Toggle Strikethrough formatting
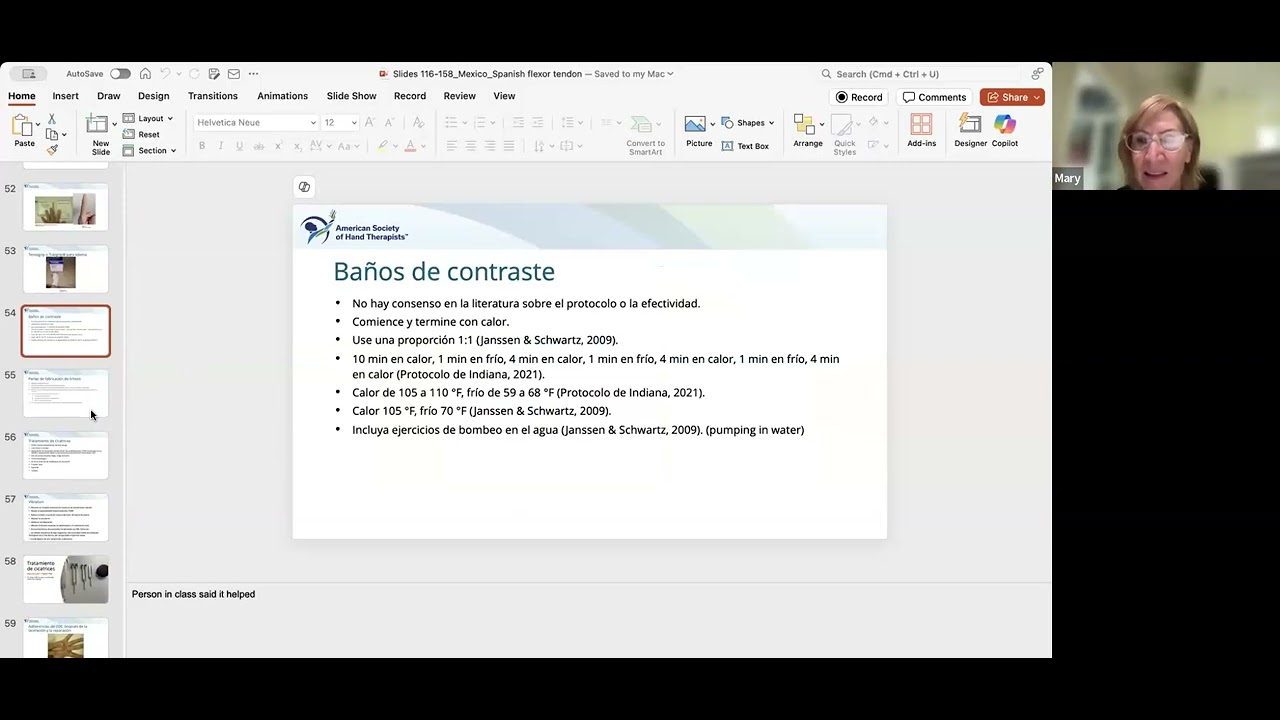The width and height of the screenshot is (1280, 720). pos(259,146)
